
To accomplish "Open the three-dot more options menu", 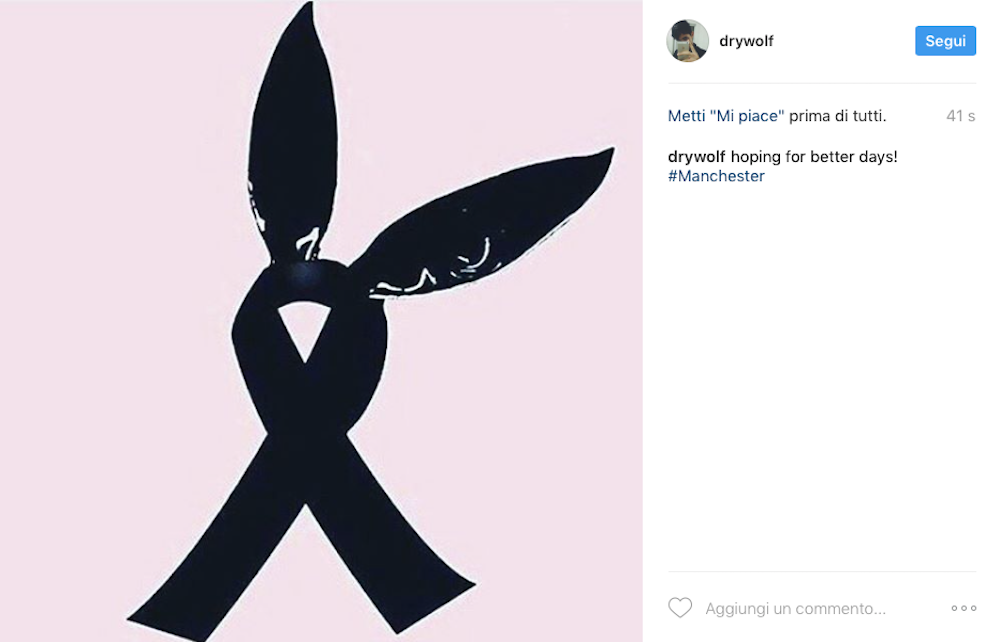I will (964, 608).
